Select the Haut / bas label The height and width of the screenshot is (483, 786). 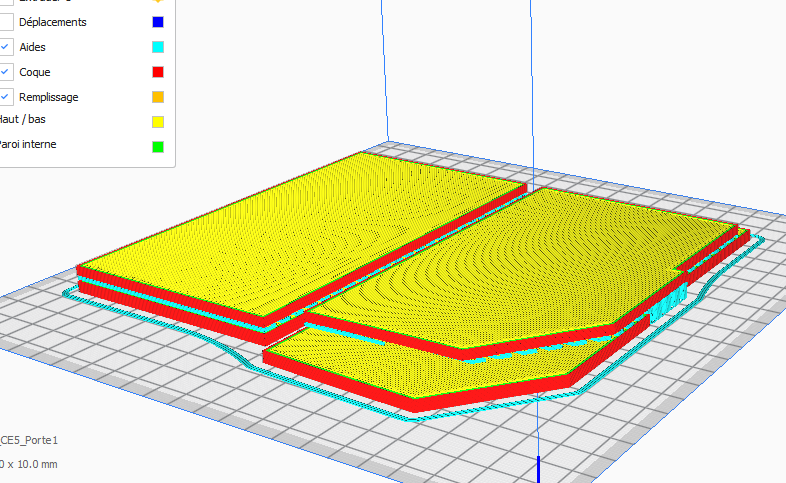23,119
